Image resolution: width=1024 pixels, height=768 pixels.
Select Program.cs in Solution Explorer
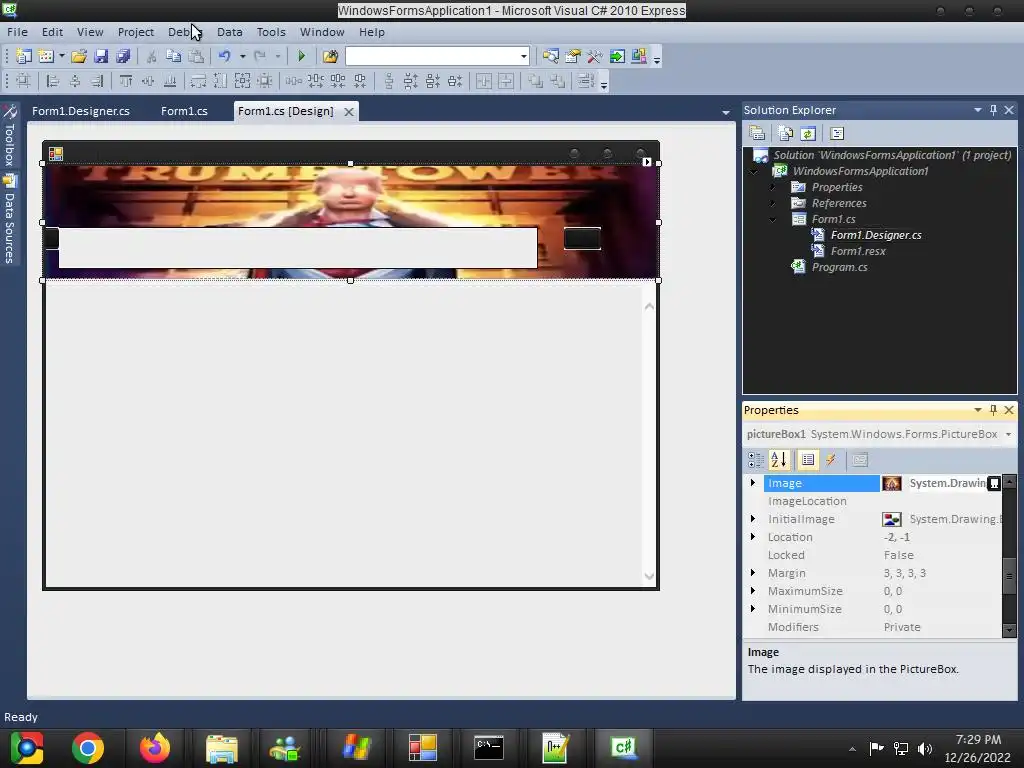tap(839, 267)
